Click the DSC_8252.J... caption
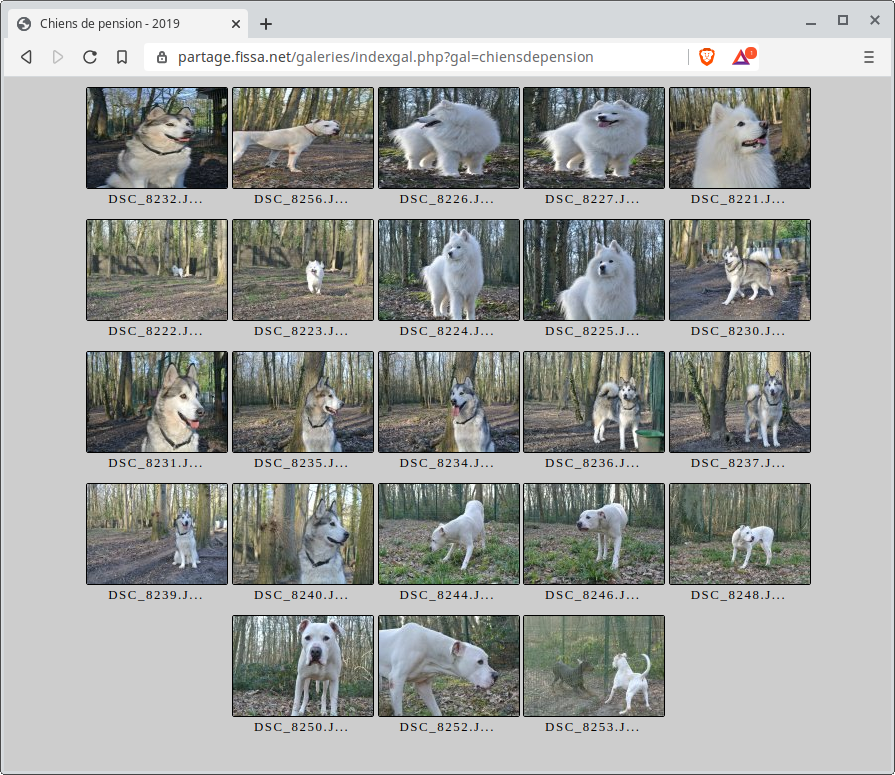The image size is (895, 775). click(x=446, y=728)
